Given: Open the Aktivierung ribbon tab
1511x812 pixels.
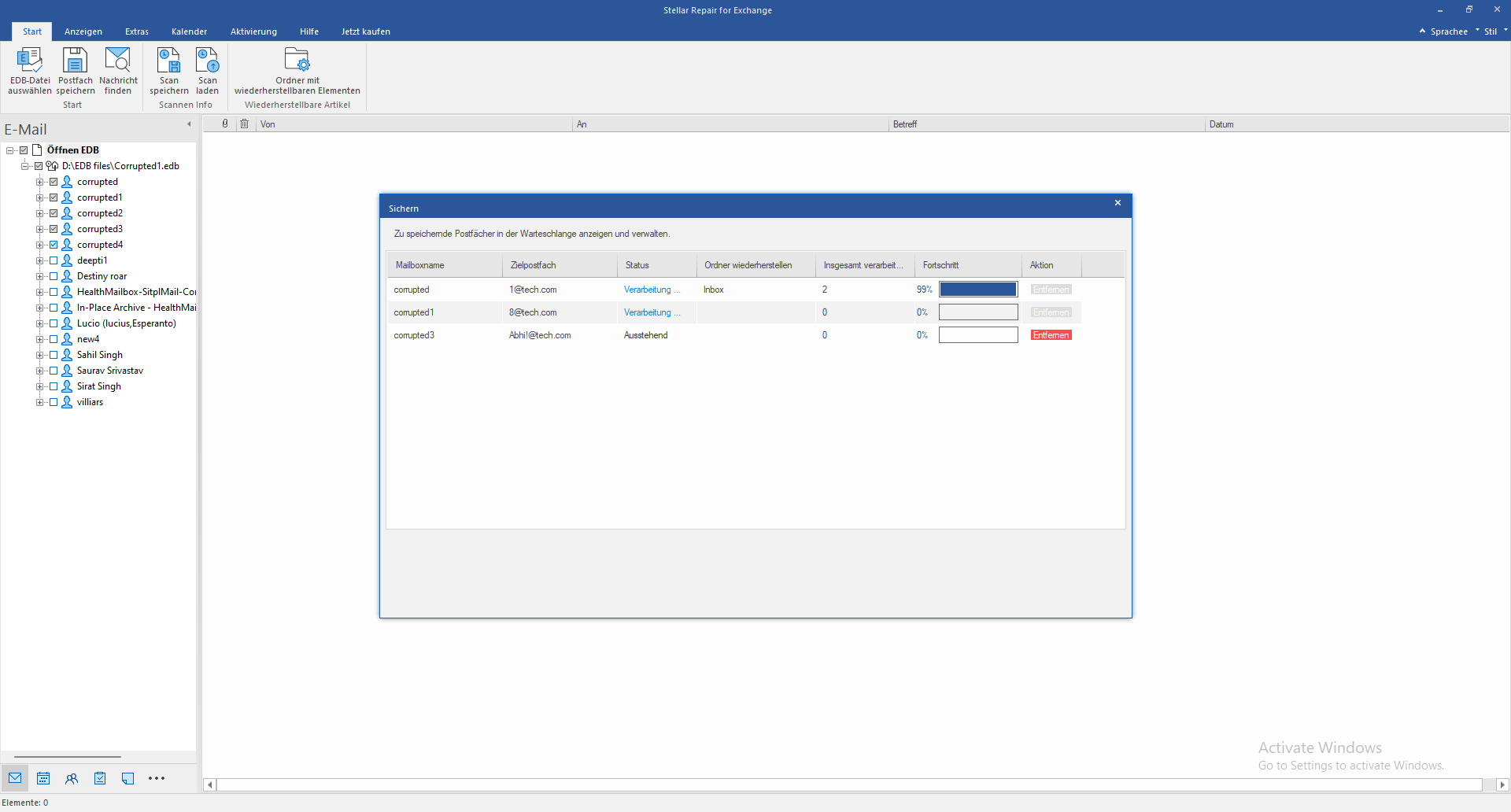Looking at the screenshot, I should click(253, 31).
